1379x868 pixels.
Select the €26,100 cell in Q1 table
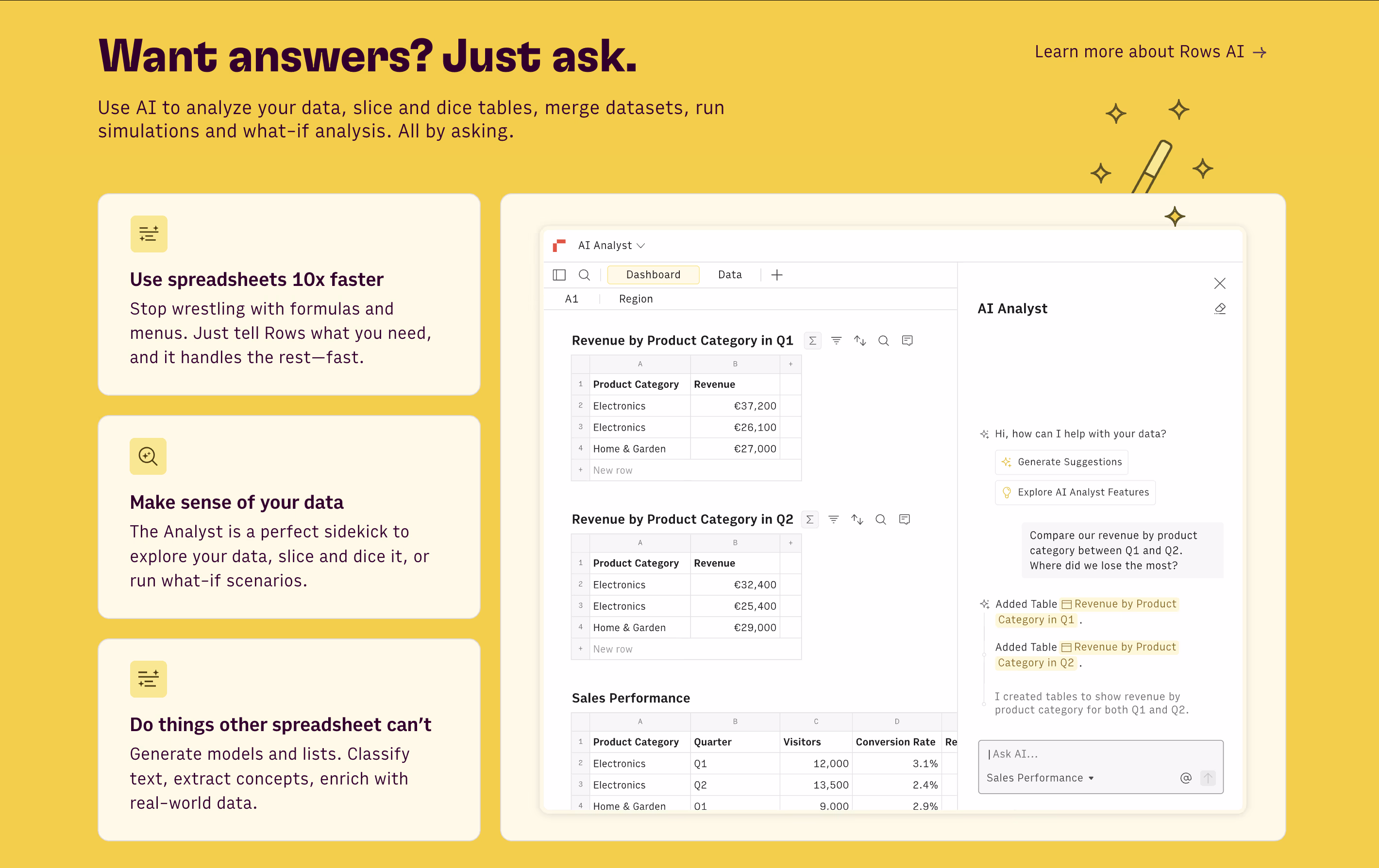point(735,427)
